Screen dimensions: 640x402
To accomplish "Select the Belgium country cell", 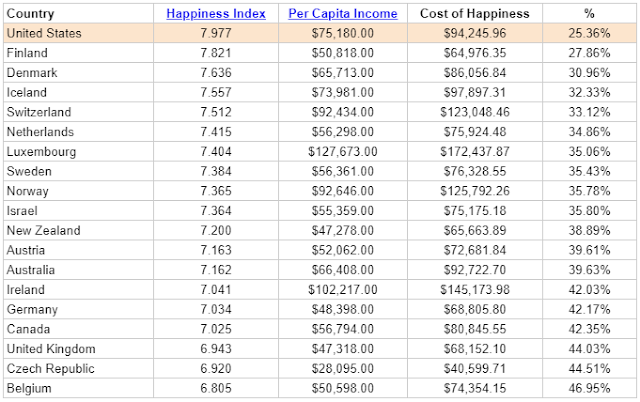I will (78, 388).
